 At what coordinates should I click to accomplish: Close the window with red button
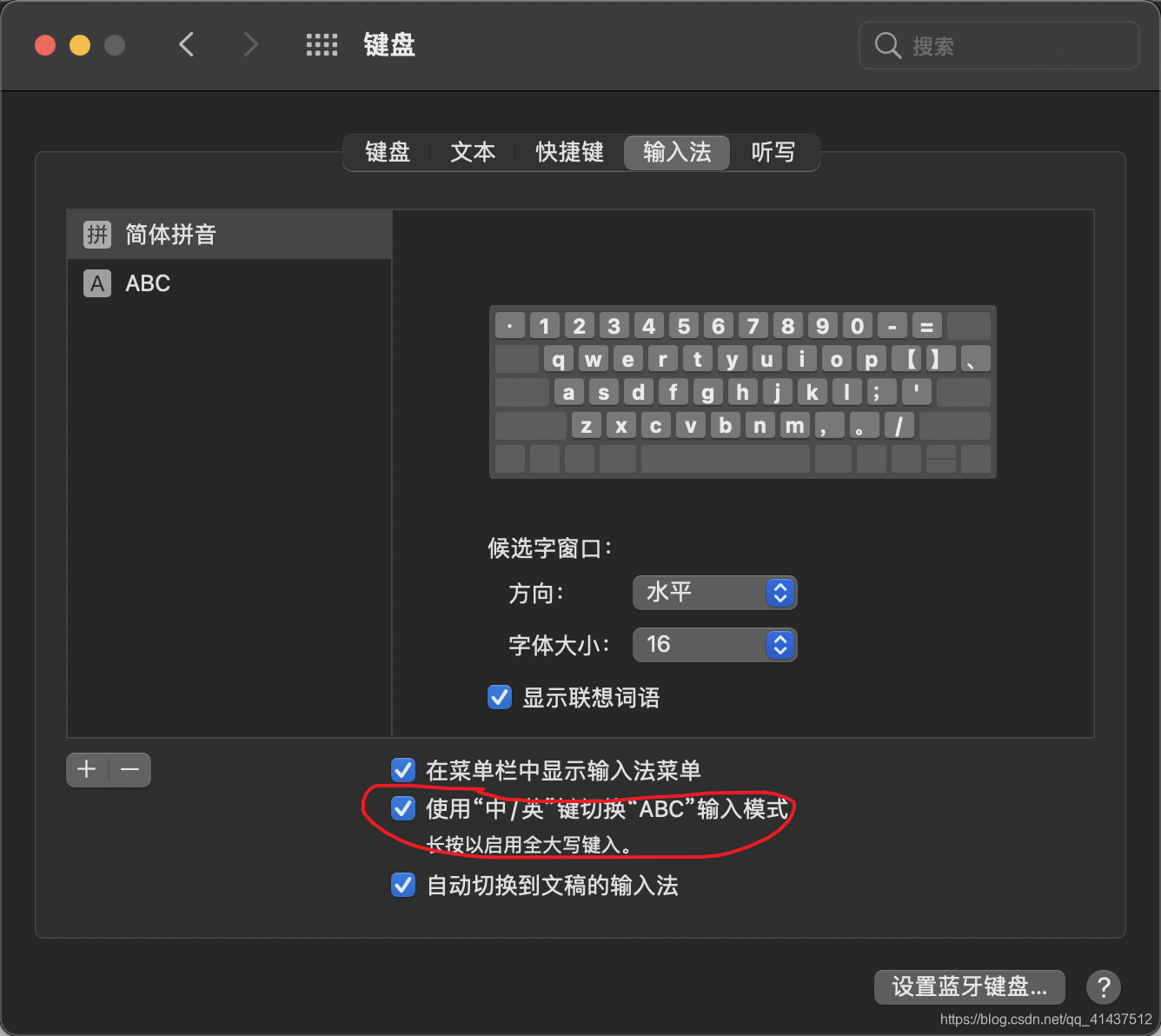coord(45,45)
